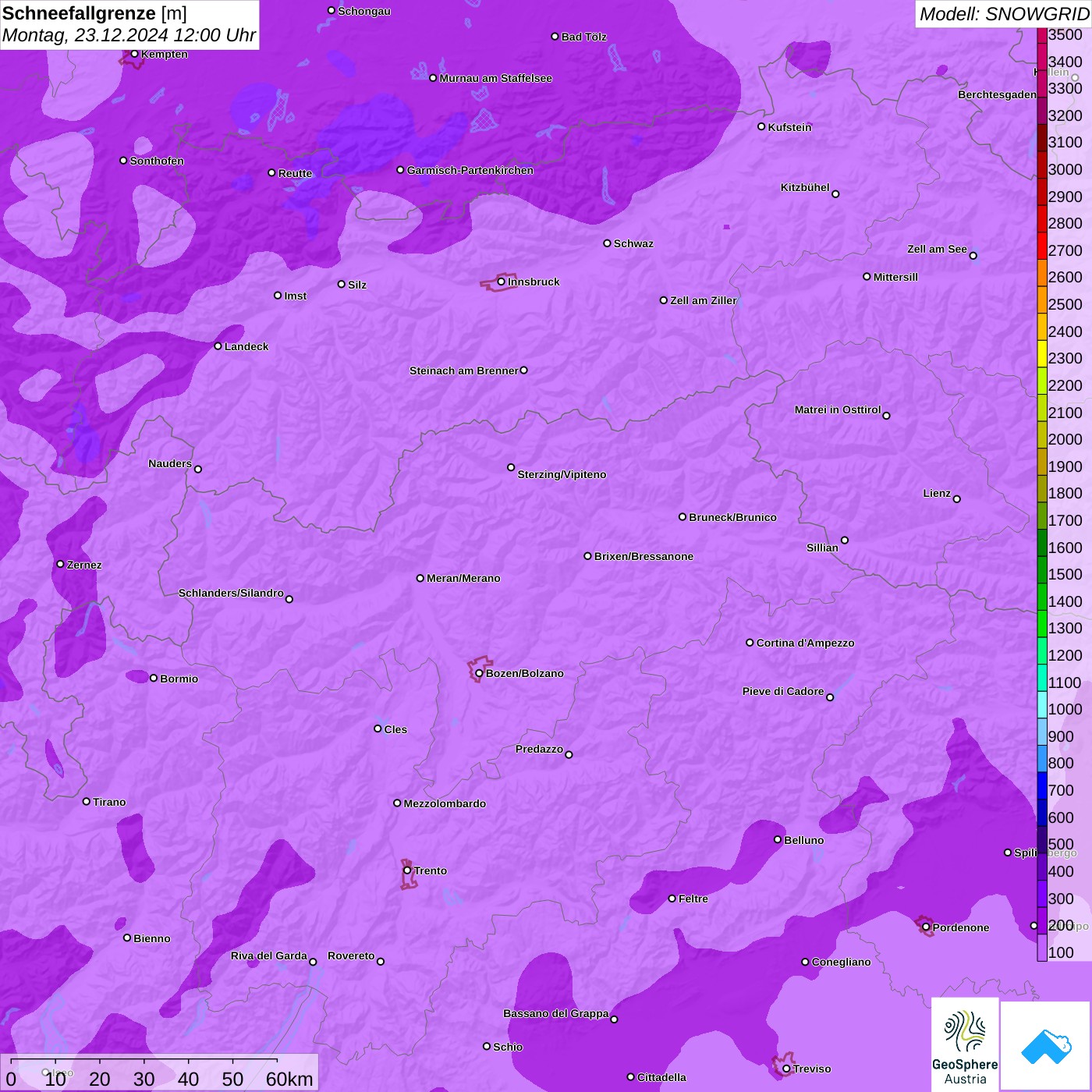Screen dimensions: 1092x1092
Task: Click the 700 m blue legend swatch
Action: (x=1042, y=785)
